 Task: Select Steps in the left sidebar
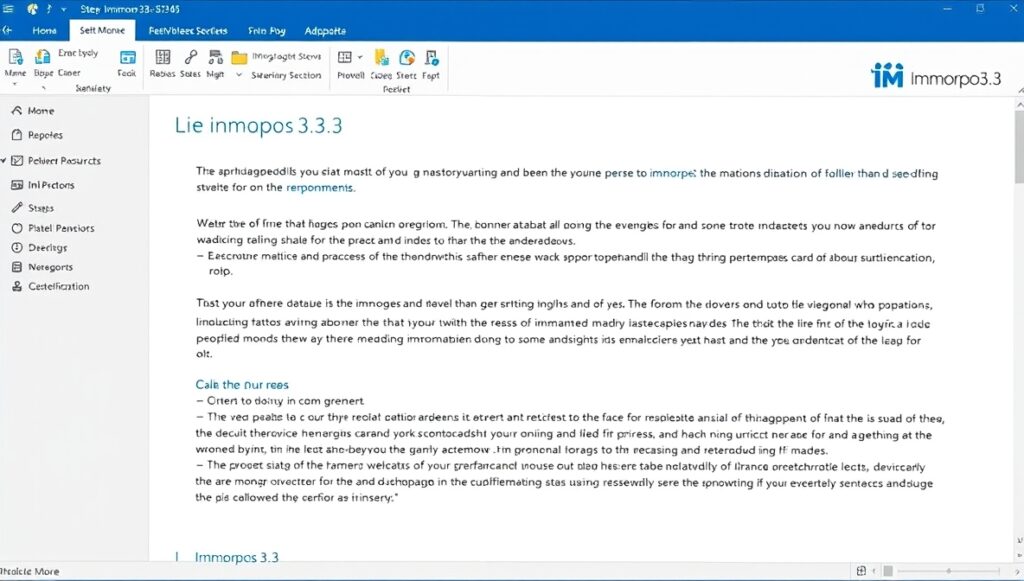pyautogui.click(x=40, y=208)
